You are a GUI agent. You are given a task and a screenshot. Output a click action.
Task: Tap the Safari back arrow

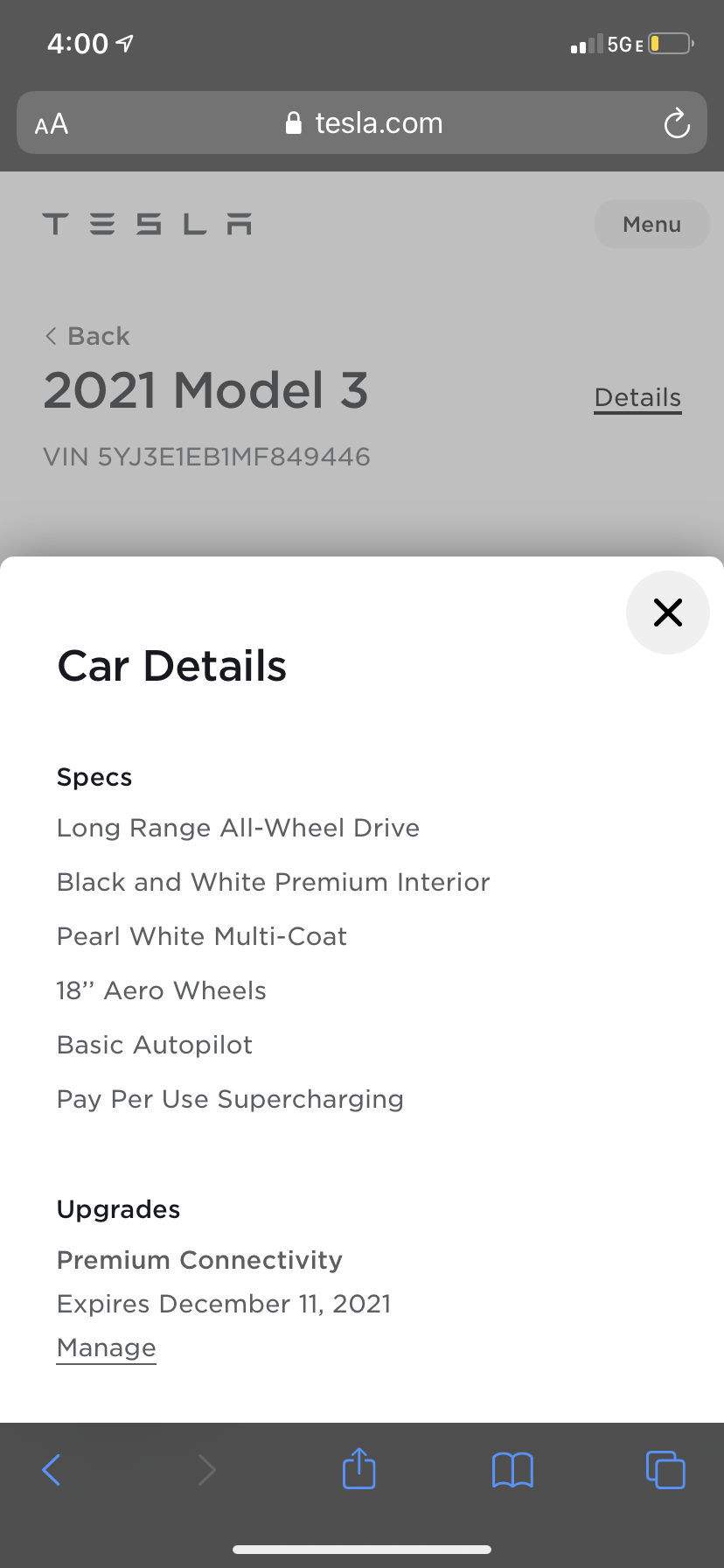(x=52, y=1469)
